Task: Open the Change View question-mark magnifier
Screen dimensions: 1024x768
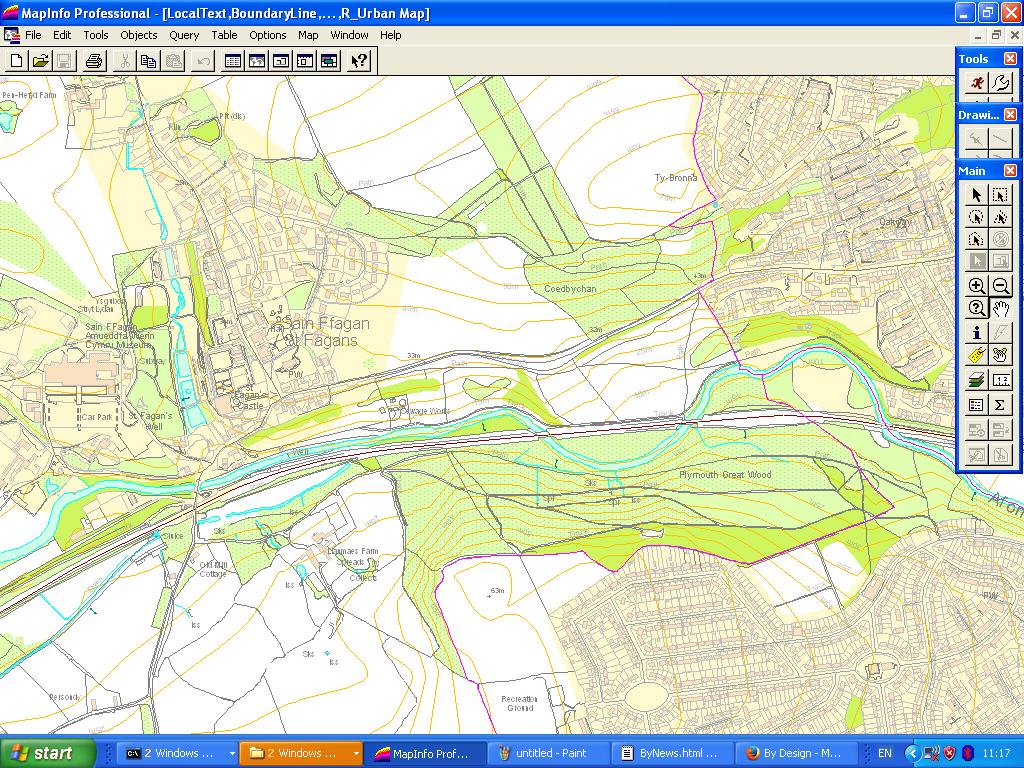Action: (x=976, y=308)
